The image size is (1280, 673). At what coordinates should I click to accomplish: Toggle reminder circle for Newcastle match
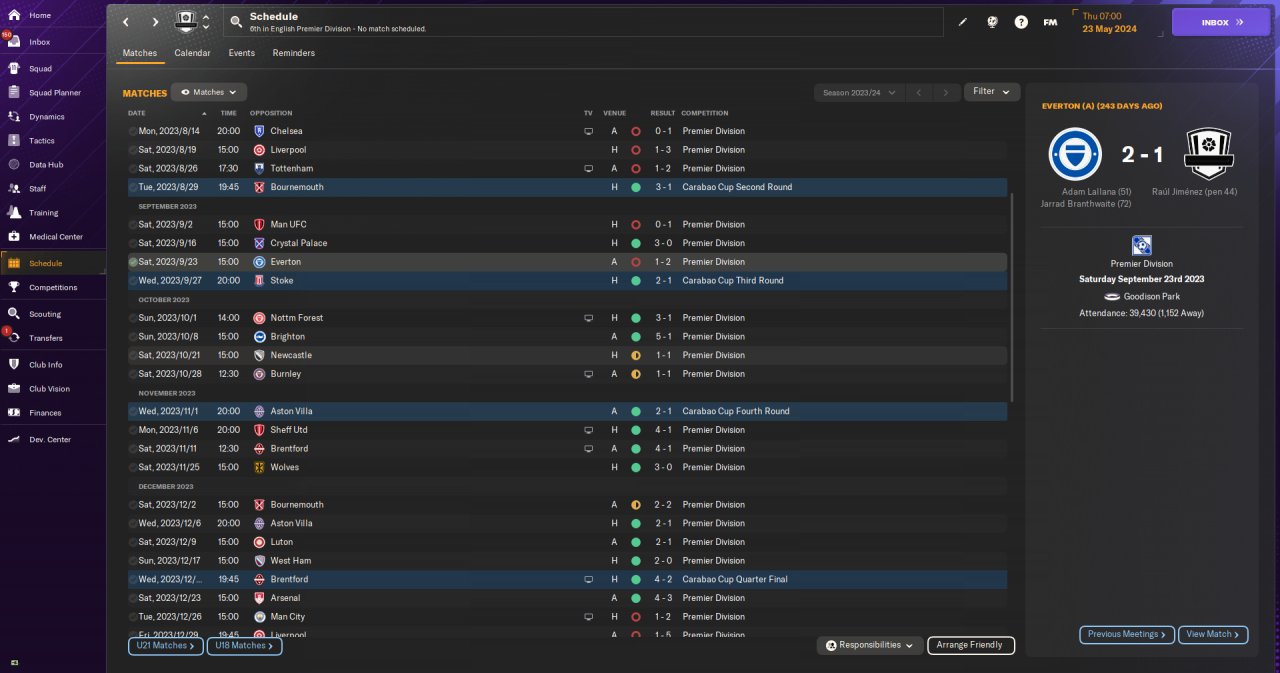(x=133, y=355)
